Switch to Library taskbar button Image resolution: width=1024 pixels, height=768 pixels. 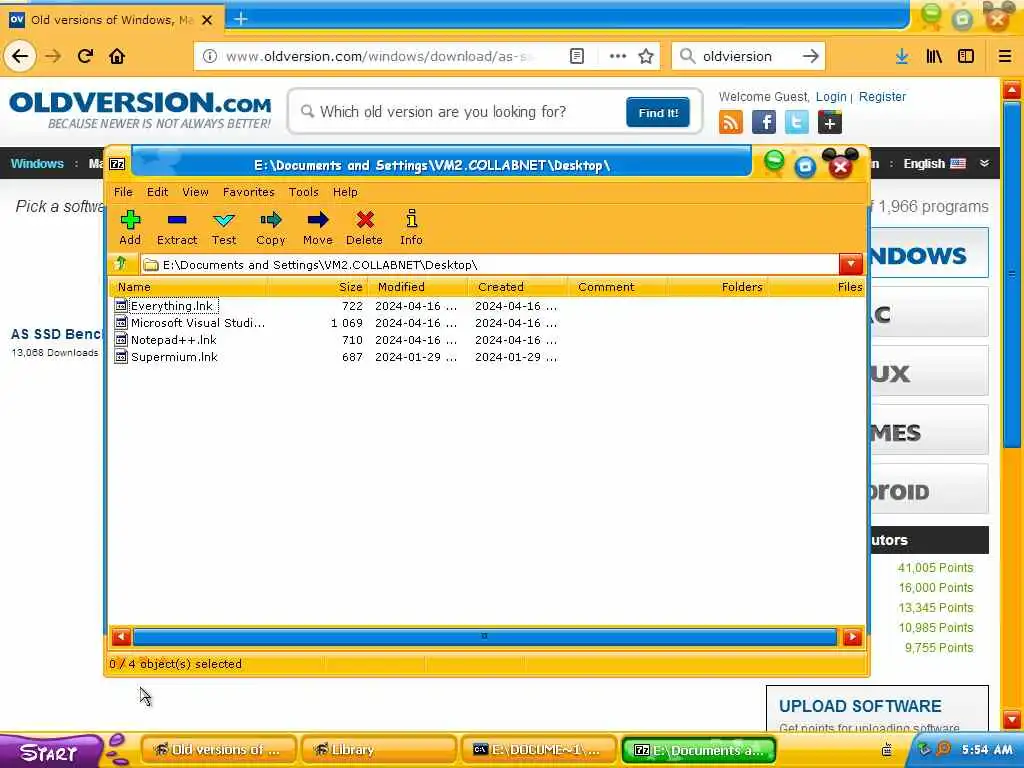click(380, 750)
